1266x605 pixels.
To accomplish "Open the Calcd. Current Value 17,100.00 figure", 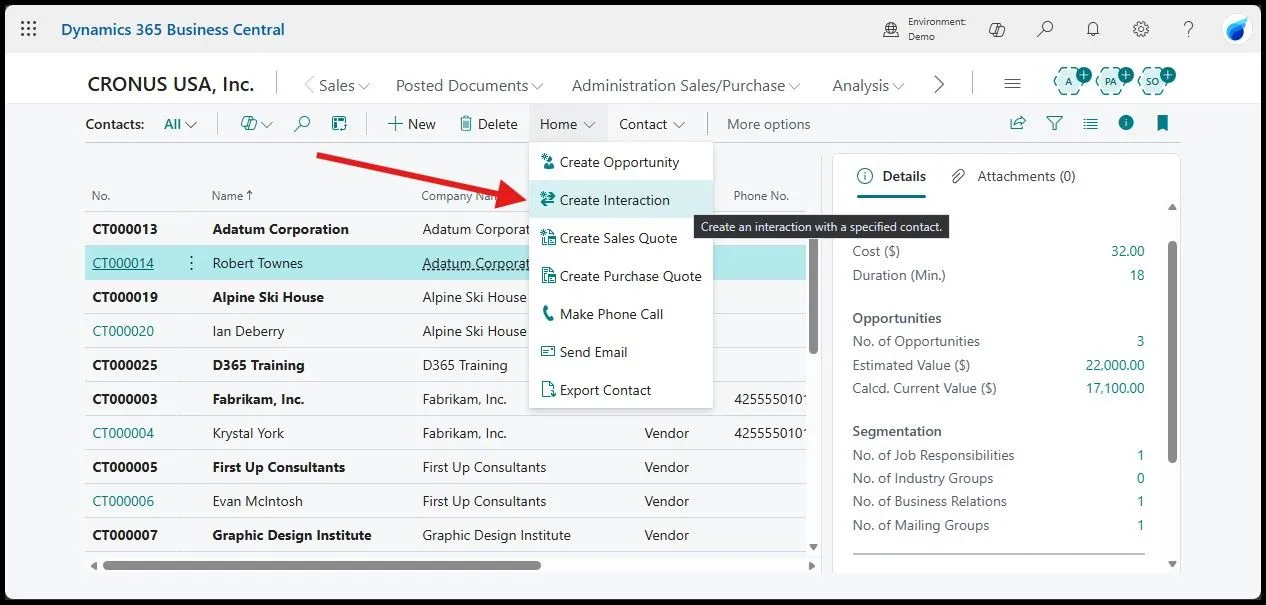I will 1115,388.
